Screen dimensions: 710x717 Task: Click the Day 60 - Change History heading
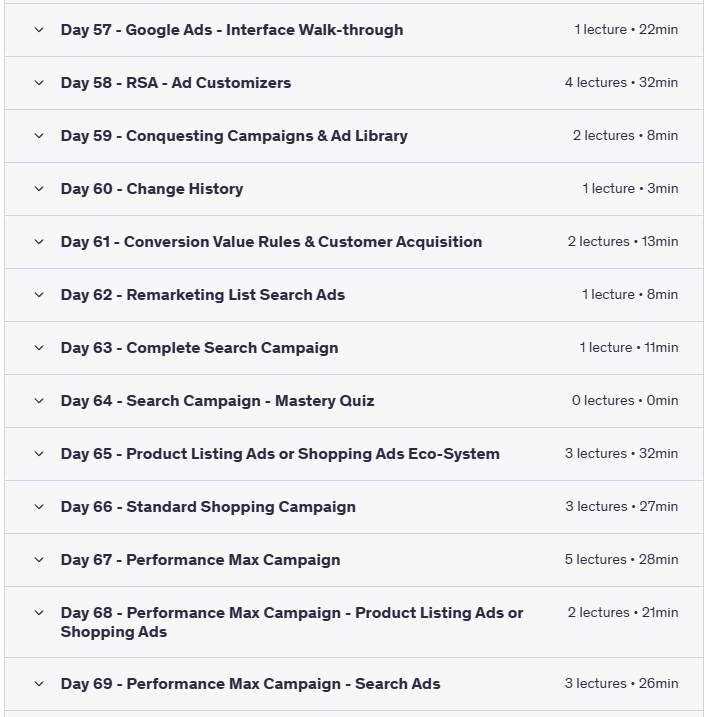pyautogui.click(x=152, y=189)
